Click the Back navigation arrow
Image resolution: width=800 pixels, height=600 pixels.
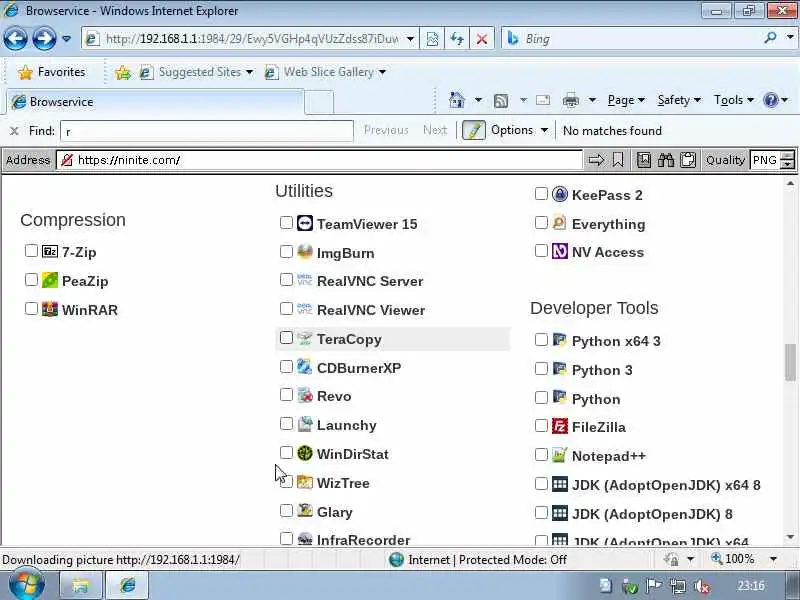(15, 38)
